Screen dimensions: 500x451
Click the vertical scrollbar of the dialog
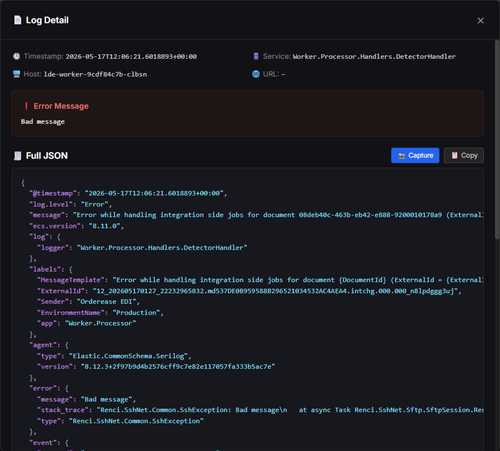coord(497,139)
